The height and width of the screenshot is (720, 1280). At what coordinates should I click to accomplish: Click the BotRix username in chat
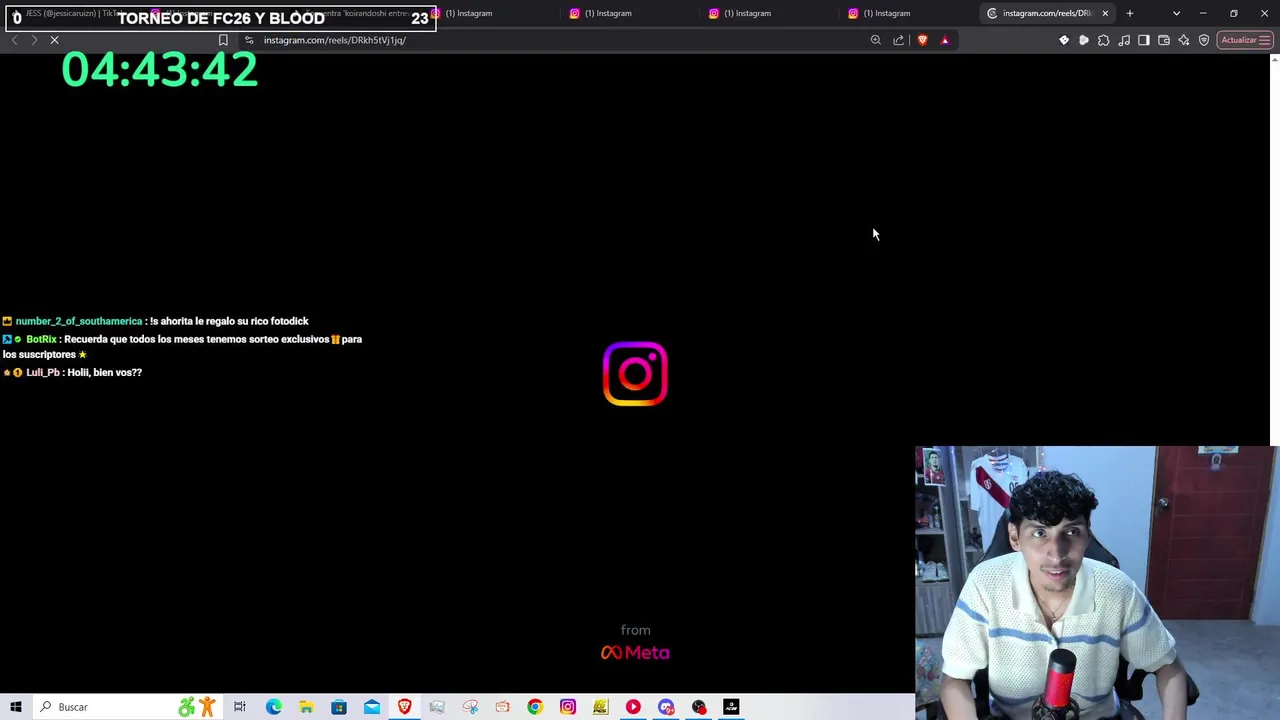(x=41, y=339)
